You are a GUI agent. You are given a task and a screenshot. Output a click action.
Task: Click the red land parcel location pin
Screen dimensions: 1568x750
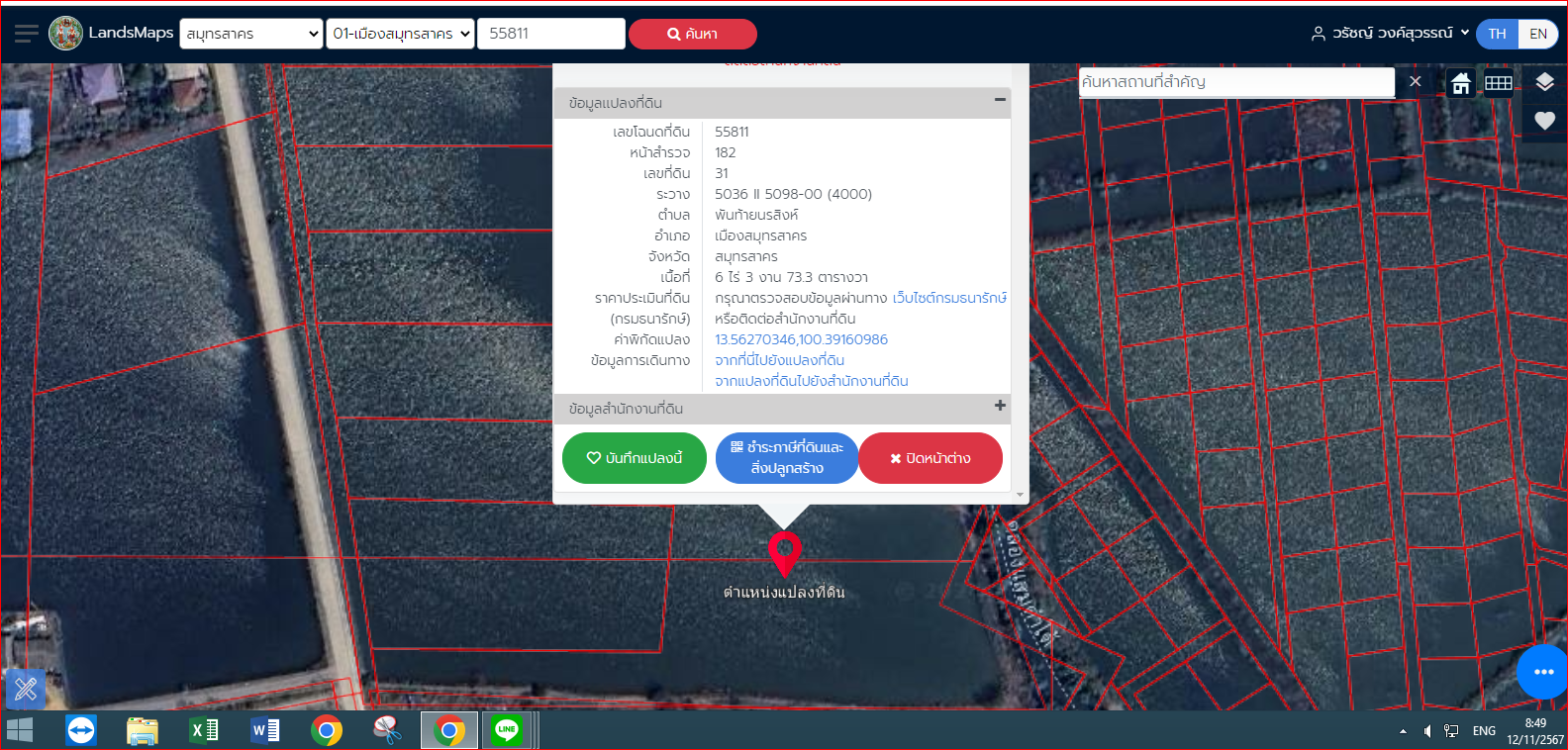(x=784, y=554)
